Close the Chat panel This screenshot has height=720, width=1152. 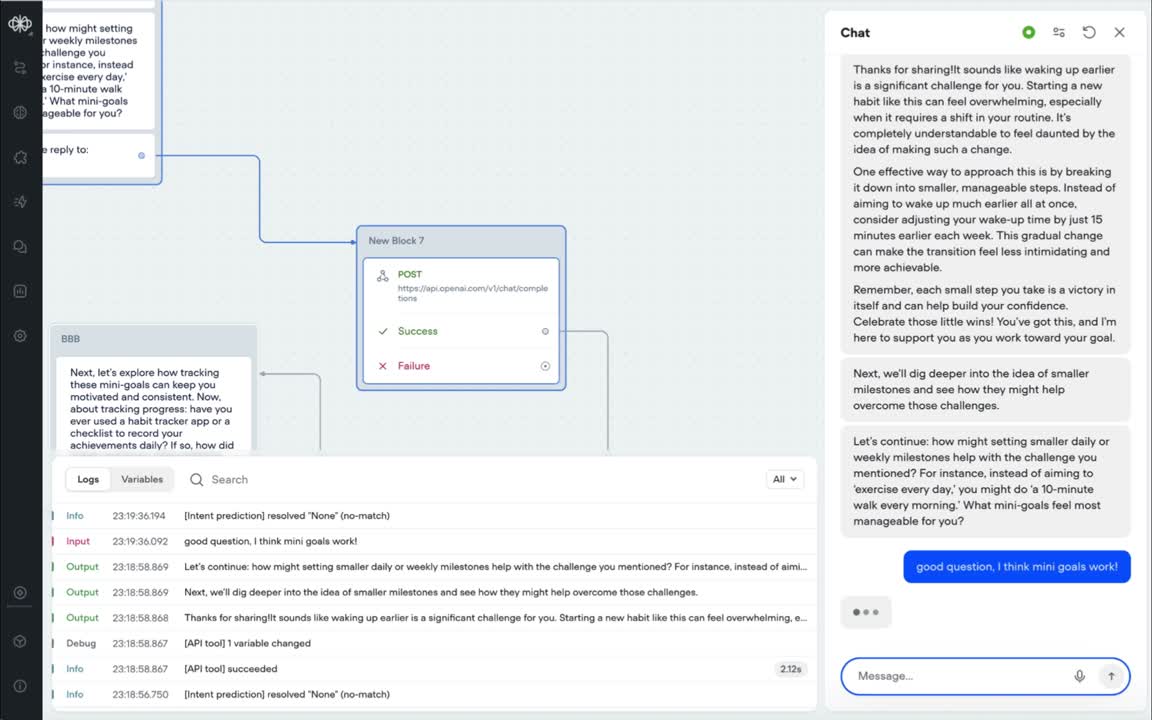1119,32
